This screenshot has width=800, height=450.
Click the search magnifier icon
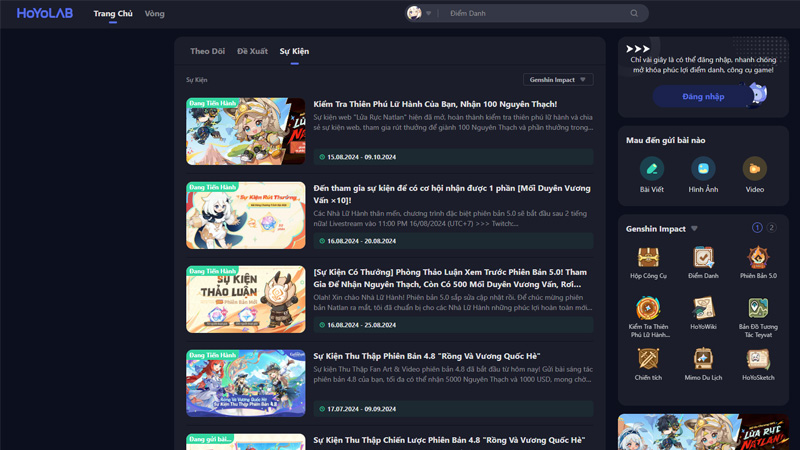(x=634, y=14)
